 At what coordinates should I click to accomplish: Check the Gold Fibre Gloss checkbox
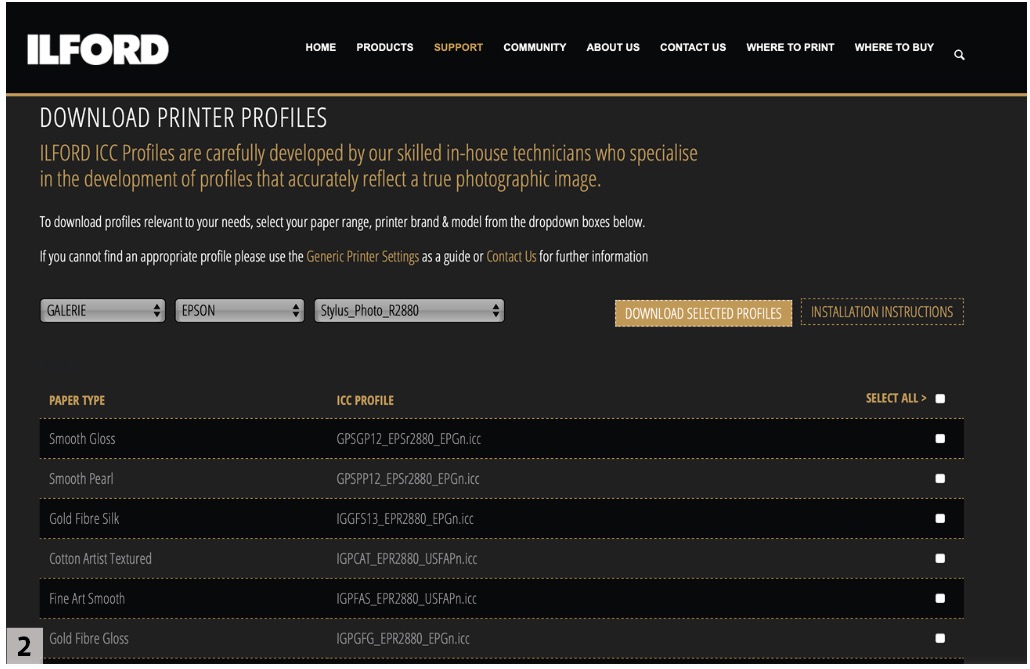point(940,637)
